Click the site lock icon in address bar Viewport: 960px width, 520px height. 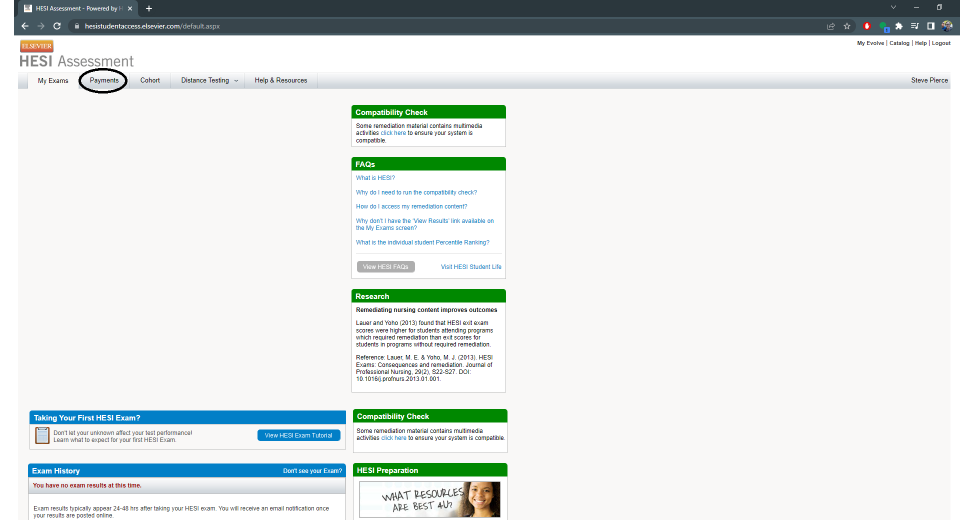click(x=77, y=26)
